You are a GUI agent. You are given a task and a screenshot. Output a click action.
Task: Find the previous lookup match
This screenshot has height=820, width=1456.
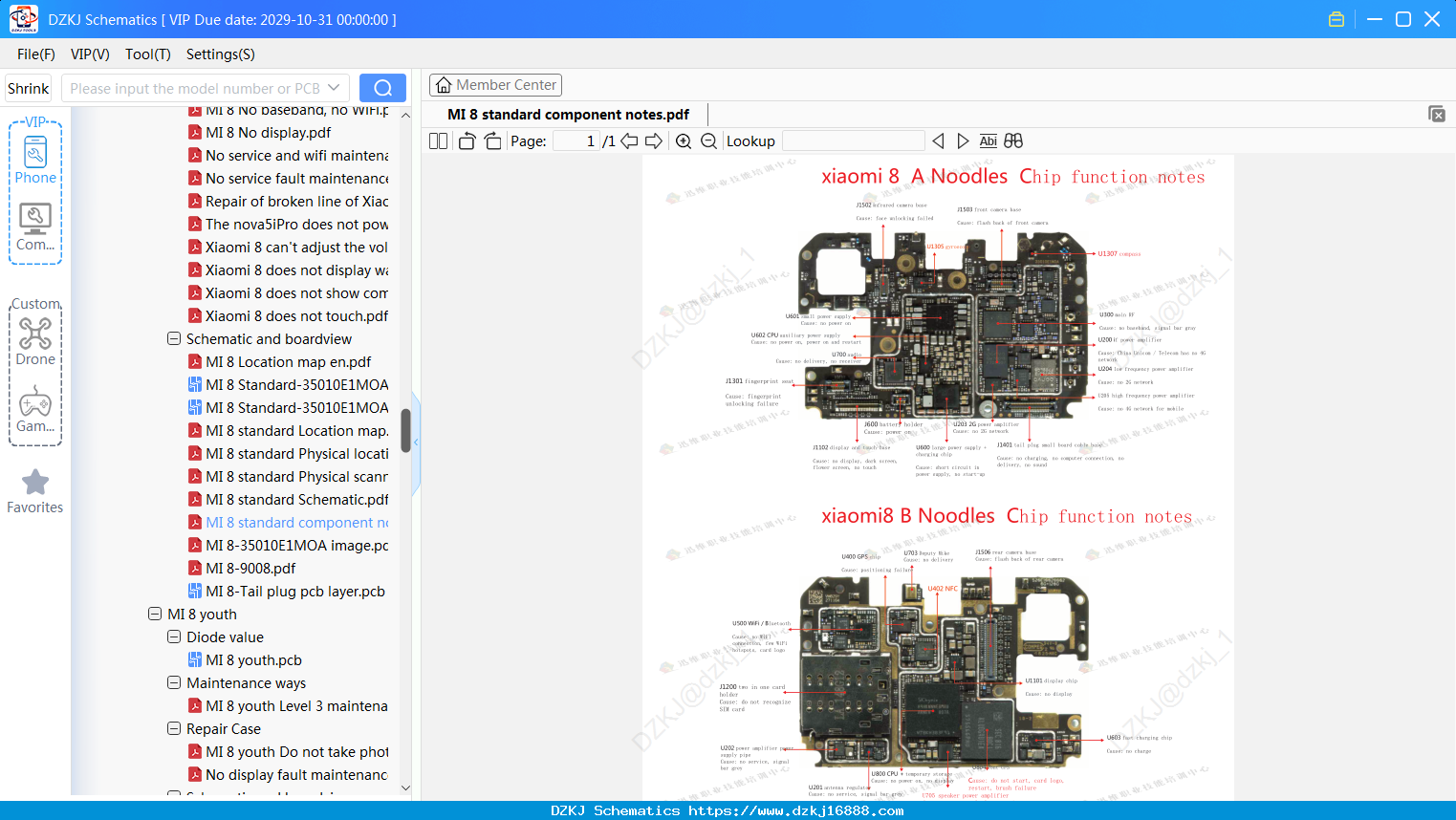coord(938,141)
